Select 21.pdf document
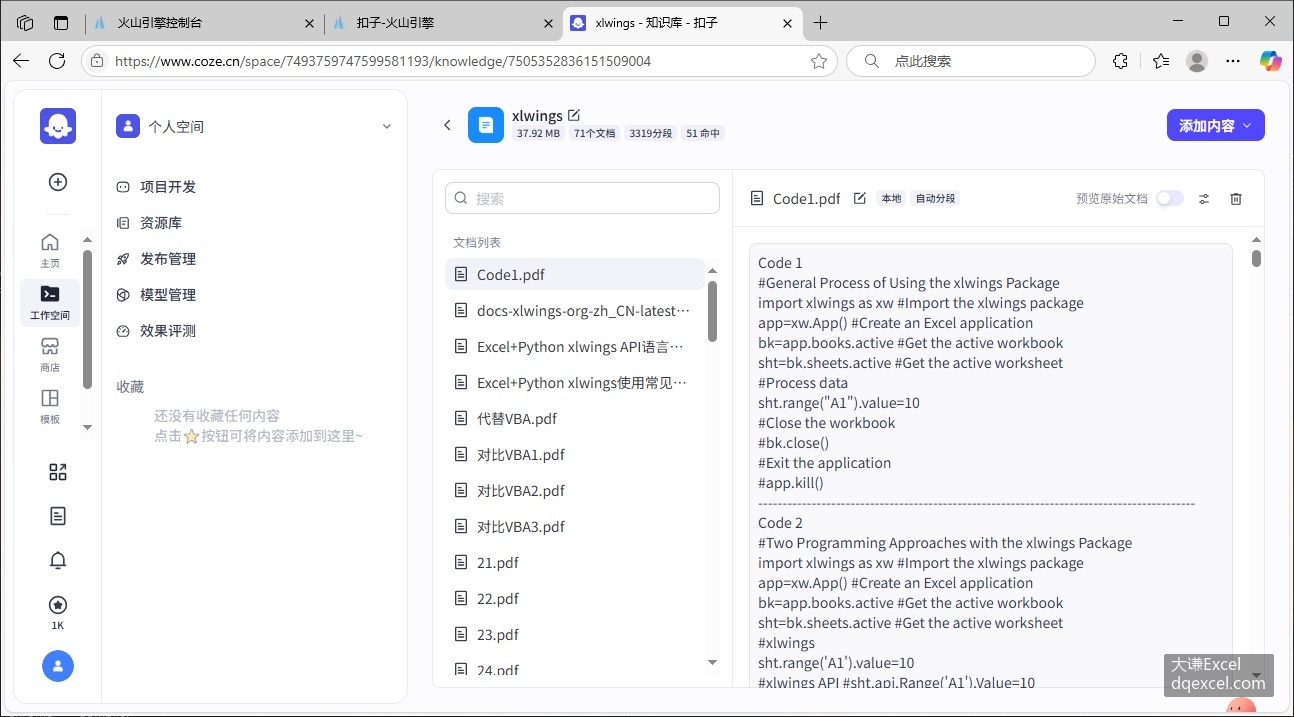The width and height of the screenshot is (1294, 717). [575, 563]
